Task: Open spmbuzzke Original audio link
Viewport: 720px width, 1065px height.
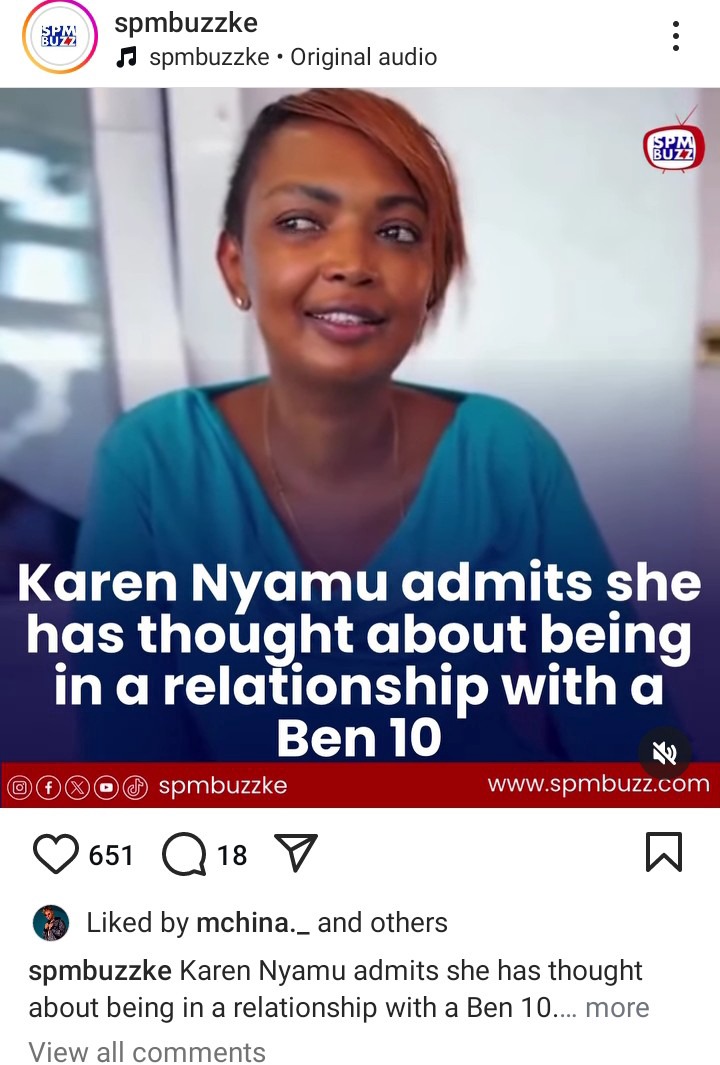Action: tap(293, 57)
